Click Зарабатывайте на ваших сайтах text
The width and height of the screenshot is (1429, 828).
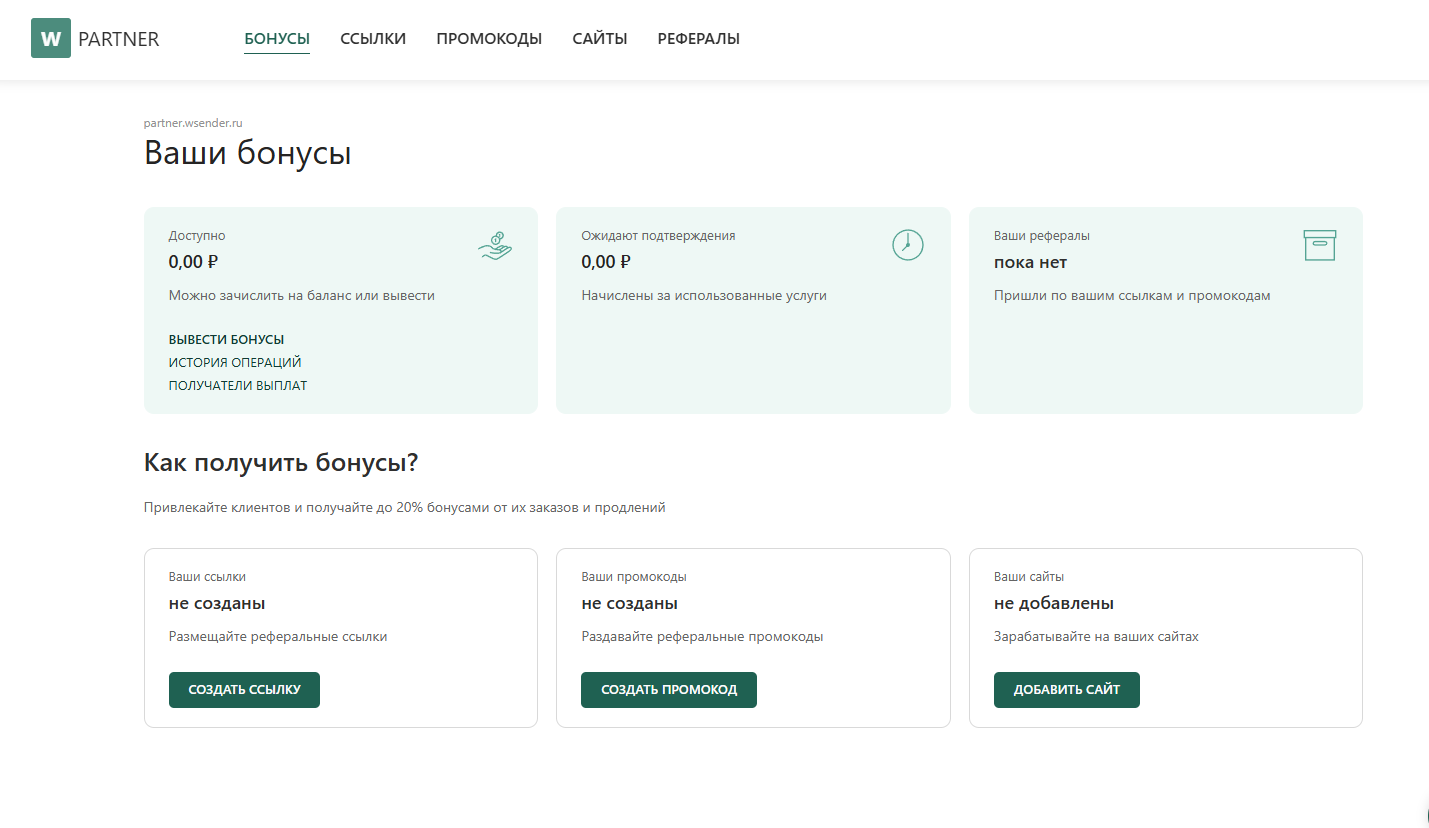click(x=1096, y=637)
